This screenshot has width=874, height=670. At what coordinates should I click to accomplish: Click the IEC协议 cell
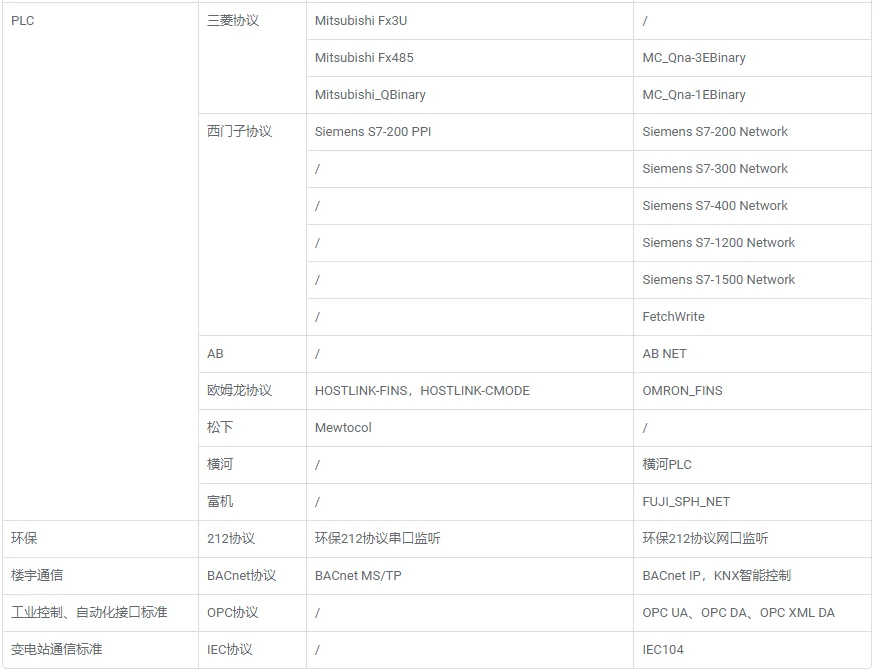253,650
